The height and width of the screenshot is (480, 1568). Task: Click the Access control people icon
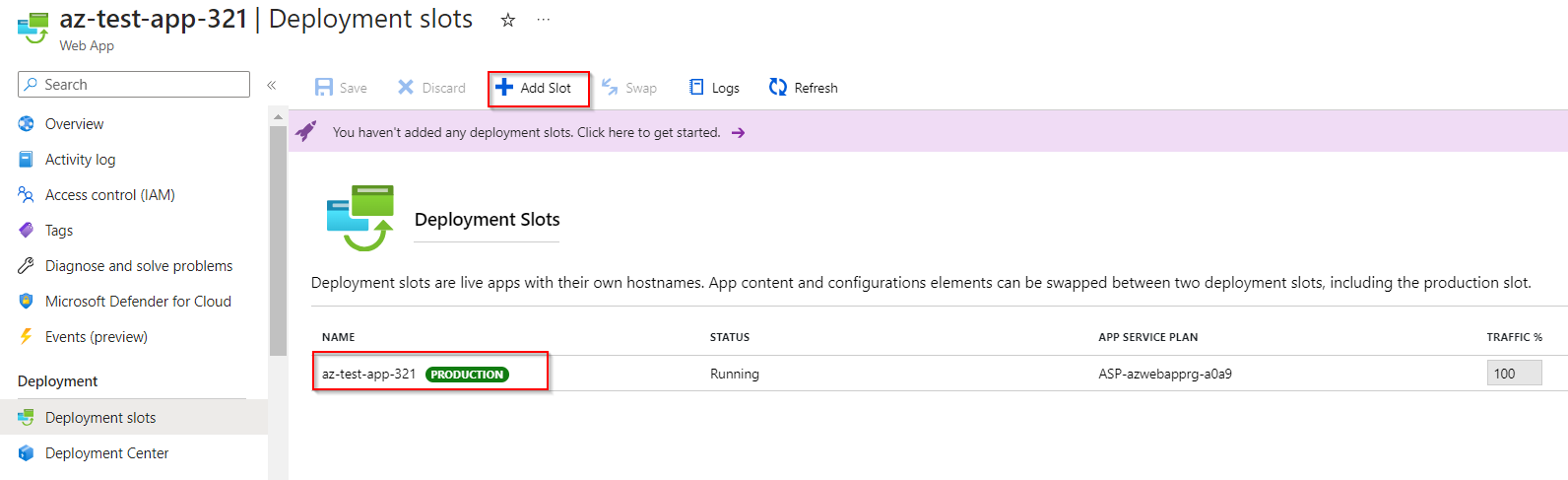point(27,195)
